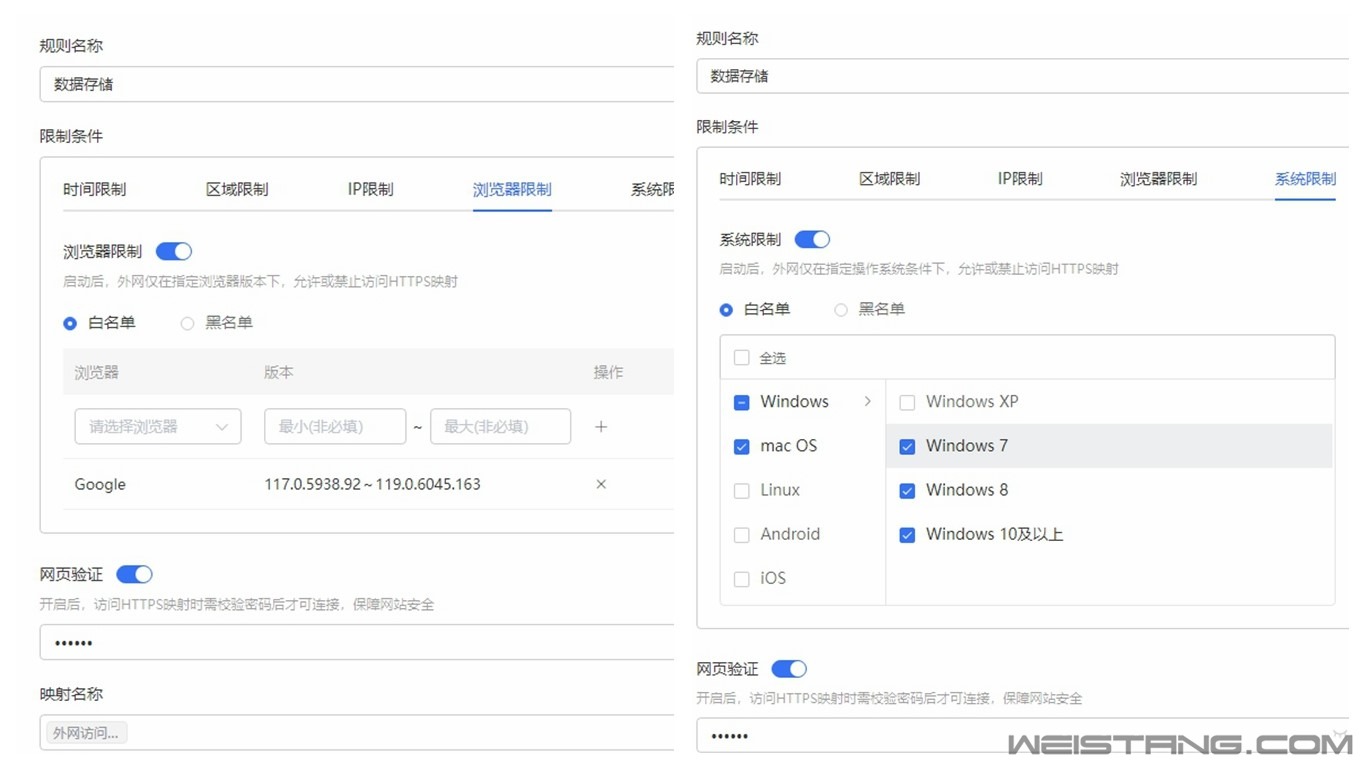Click the 外网访问... mapping name tag
The width and height of the screenshot is (1366, 768).
[86, 733]
